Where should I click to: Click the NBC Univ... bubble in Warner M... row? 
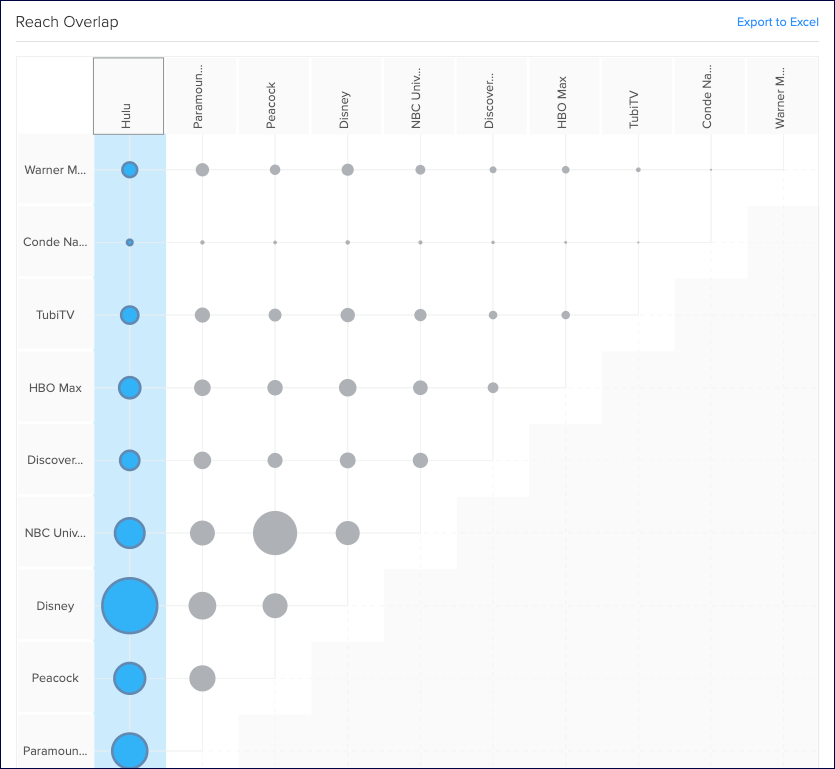click(x=420, y=170)
